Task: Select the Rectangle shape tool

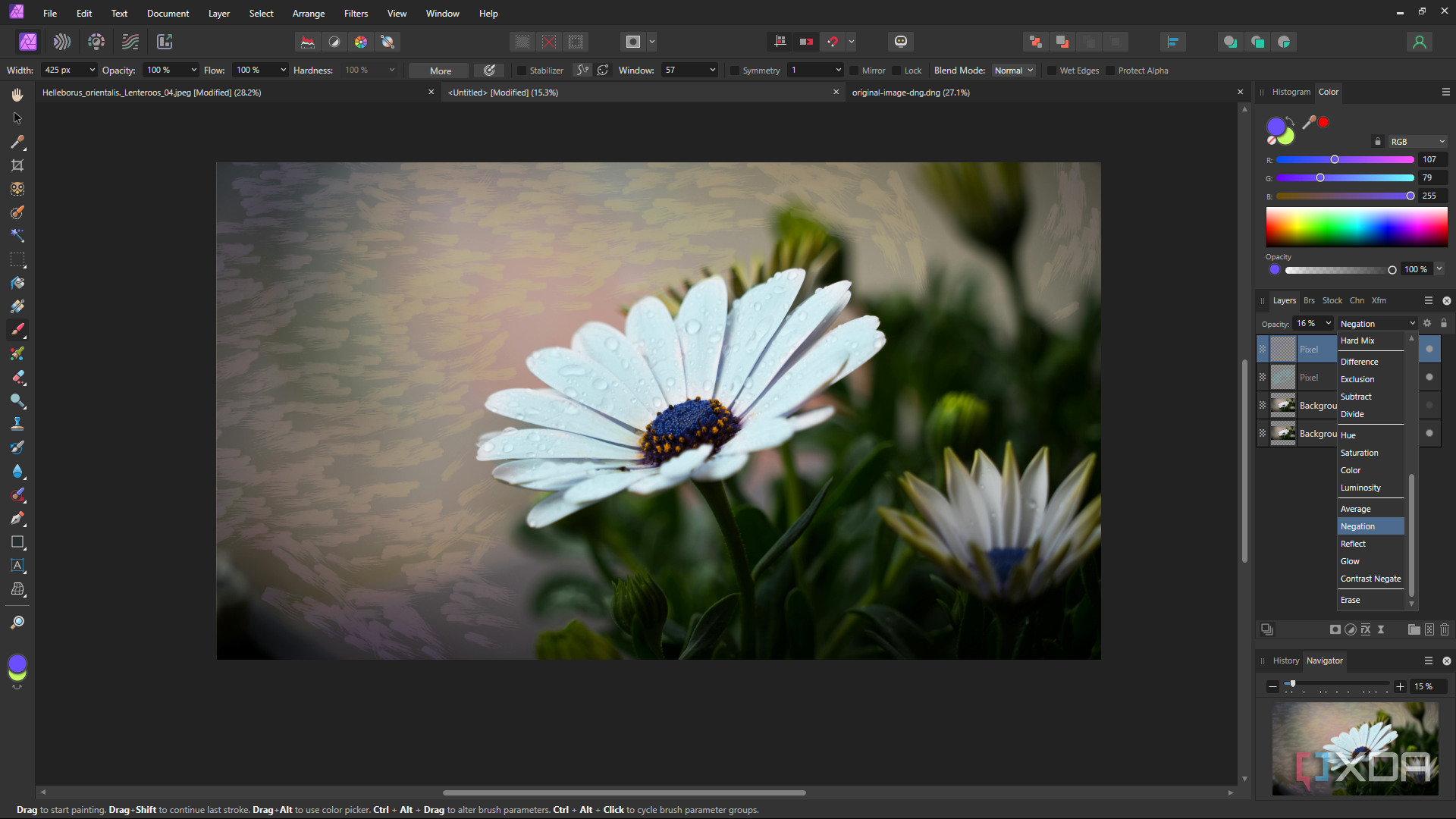Action: tap(17, 542)
